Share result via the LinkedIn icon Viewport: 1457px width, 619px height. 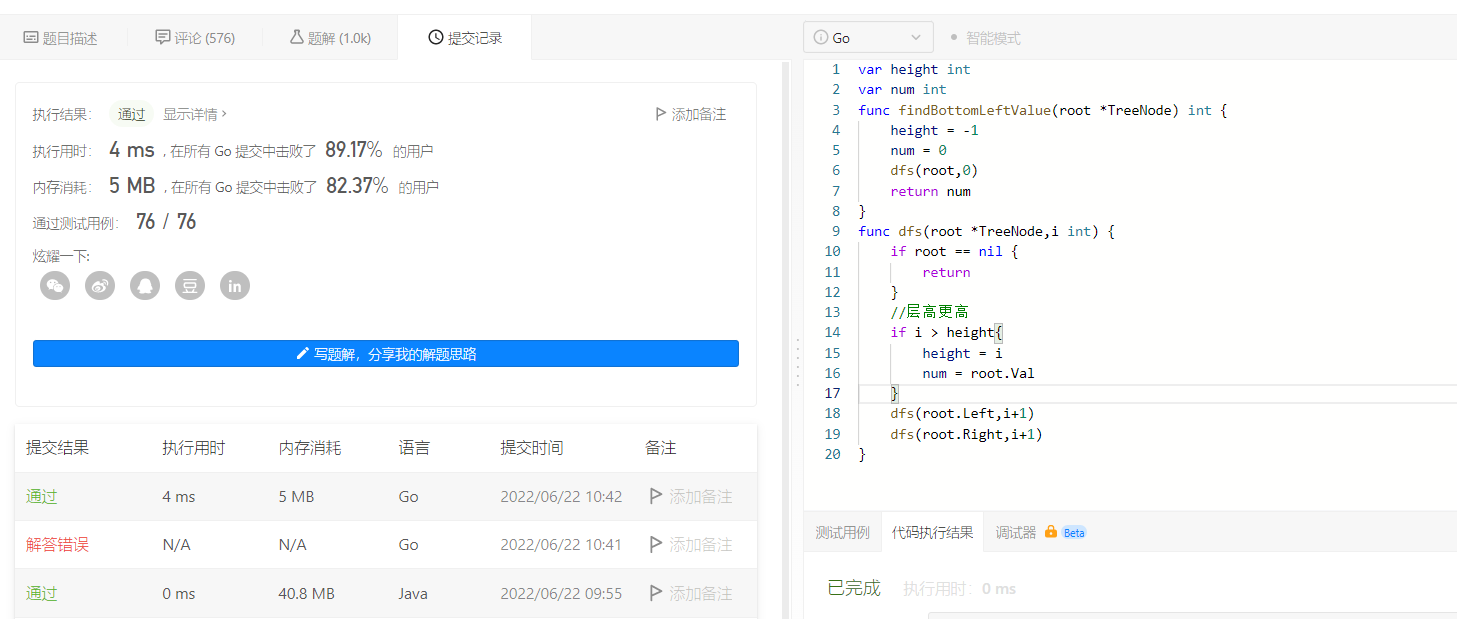point(235,286)
